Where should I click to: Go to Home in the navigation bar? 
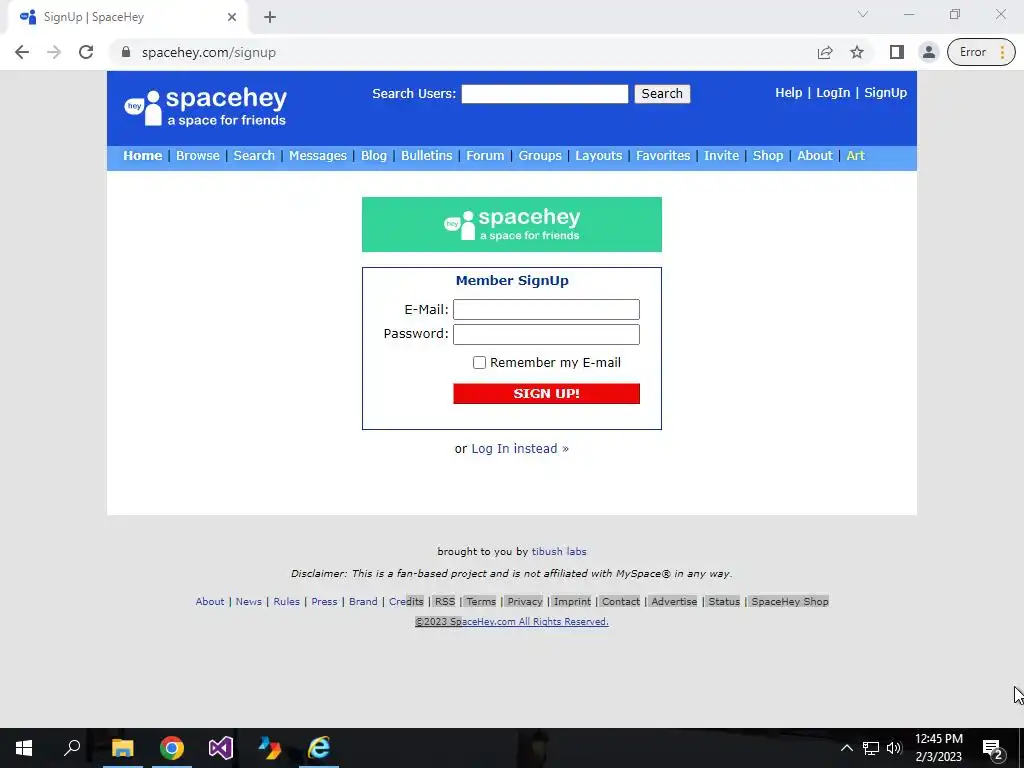click(x=142, y=155)
